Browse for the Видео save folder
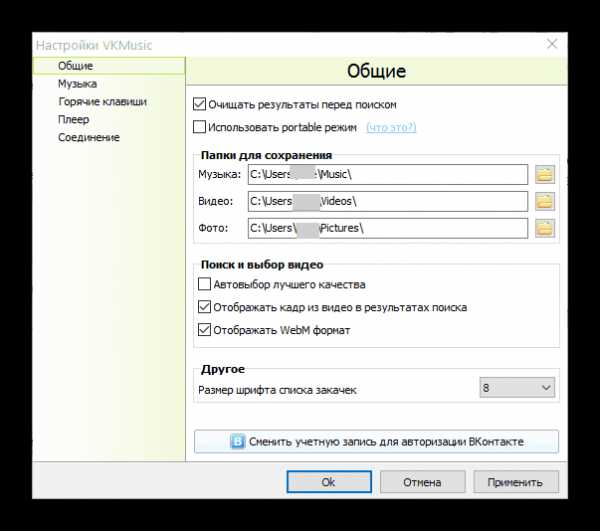 click(x=545, y=202)
